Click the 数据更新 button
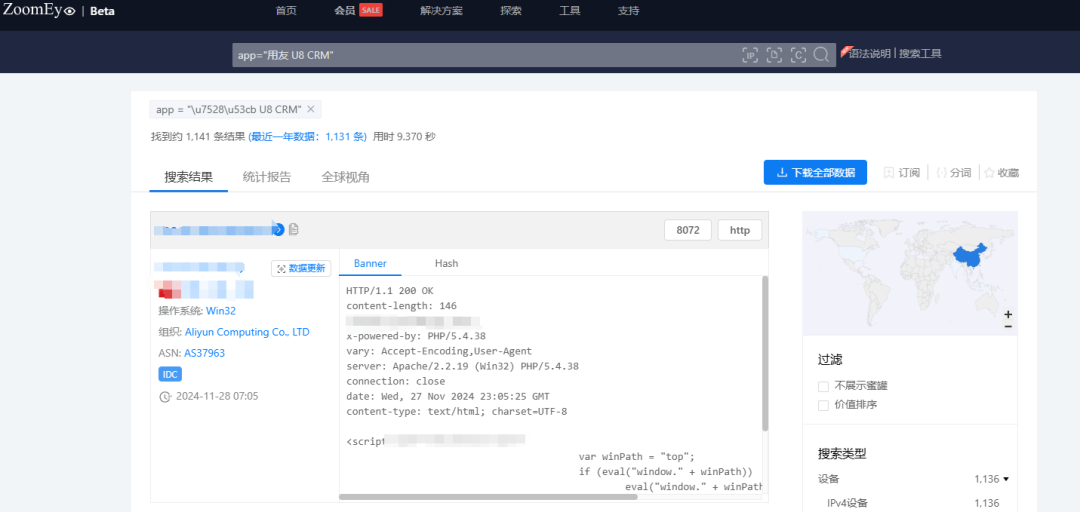The image size is (1080, 512). [x=302, y=269]
